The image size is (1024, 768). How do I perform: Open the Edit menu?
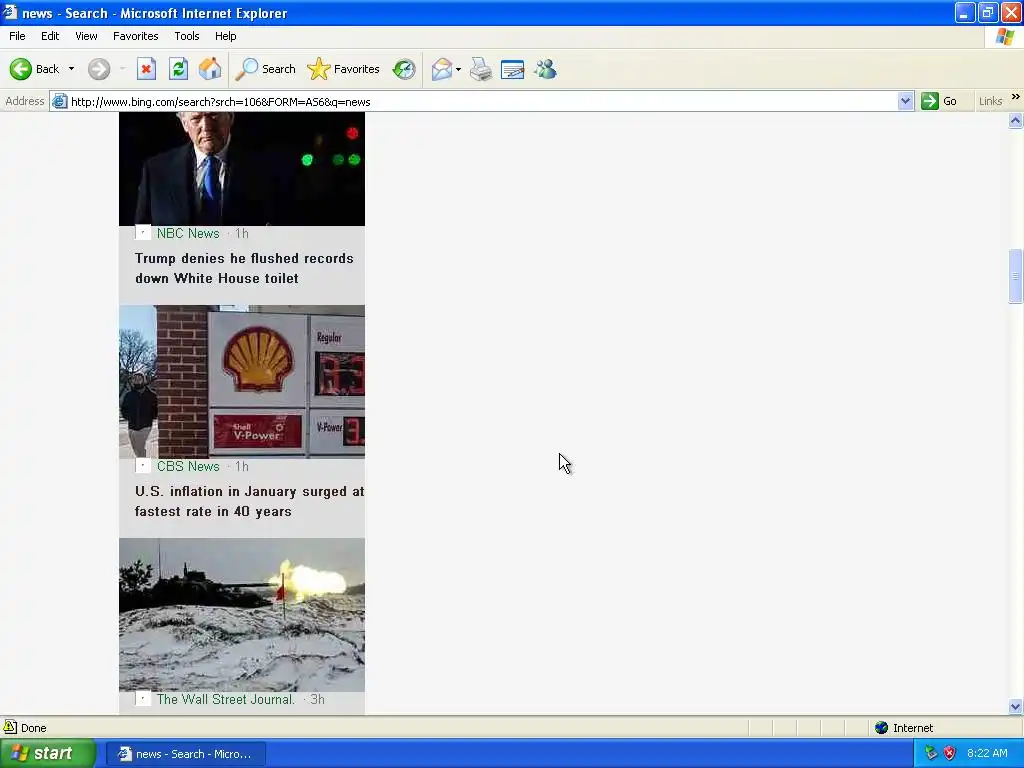tap(50, 36)
